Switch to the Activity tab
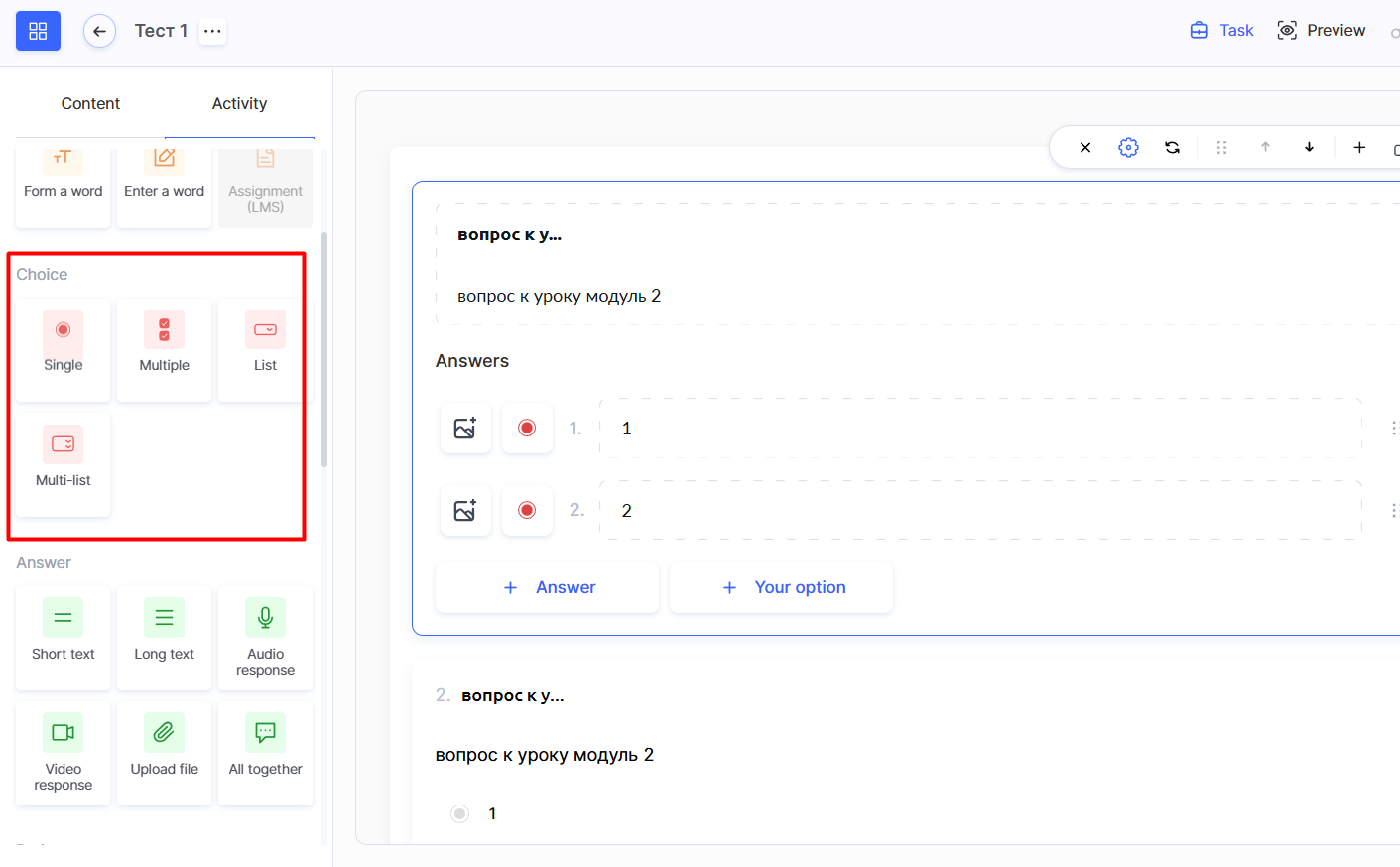Image resolution: width=1400 pixels, height=867 pixels. coord(239,103)
